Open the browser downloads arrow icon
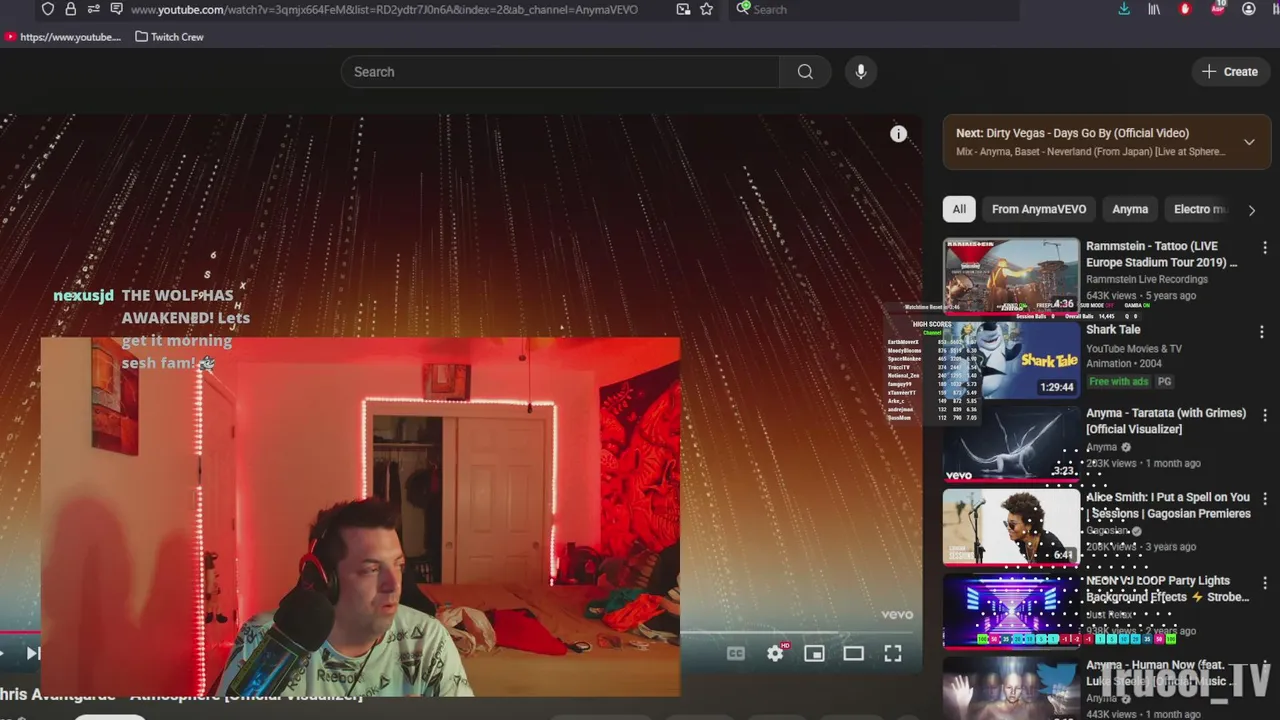Image resolution: width=1280 pixels, height=720 pixels. coord(1124,9)
